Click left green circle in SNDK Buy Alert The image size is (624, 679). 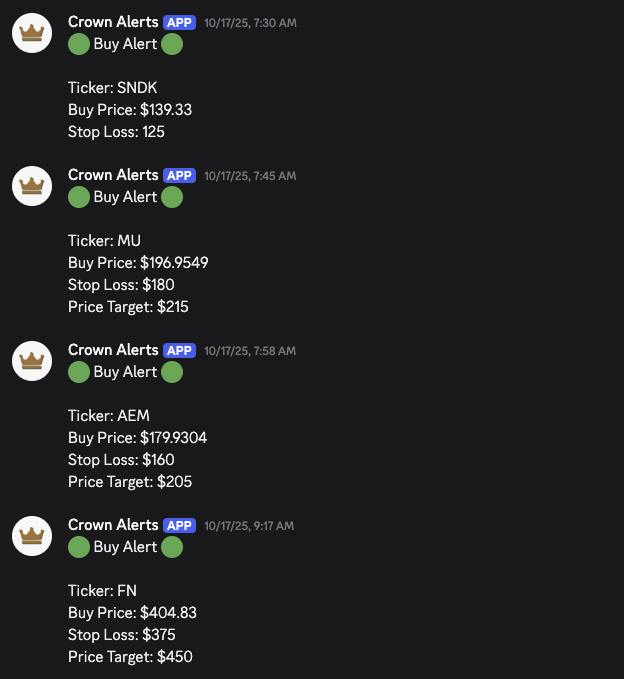click(x=79, y=44)
